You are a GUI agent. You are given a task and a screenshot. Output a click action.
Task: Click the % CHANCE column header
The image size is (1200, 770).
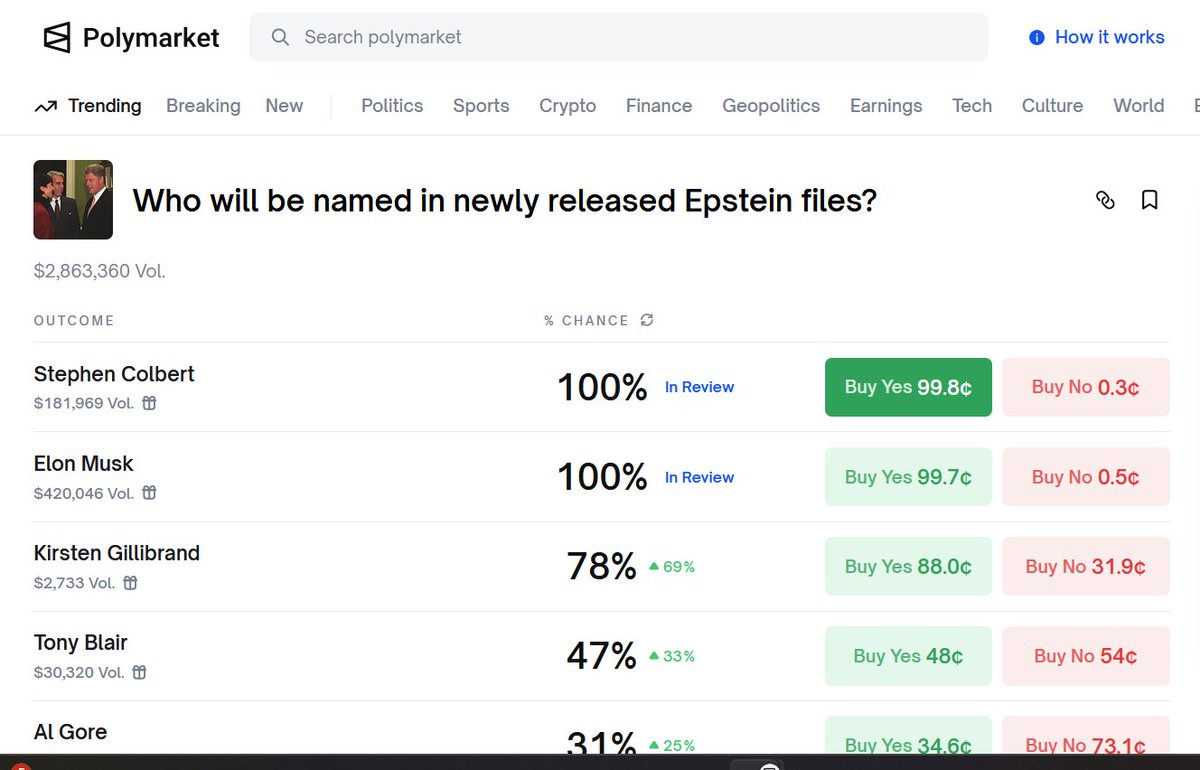pos(586,320)
